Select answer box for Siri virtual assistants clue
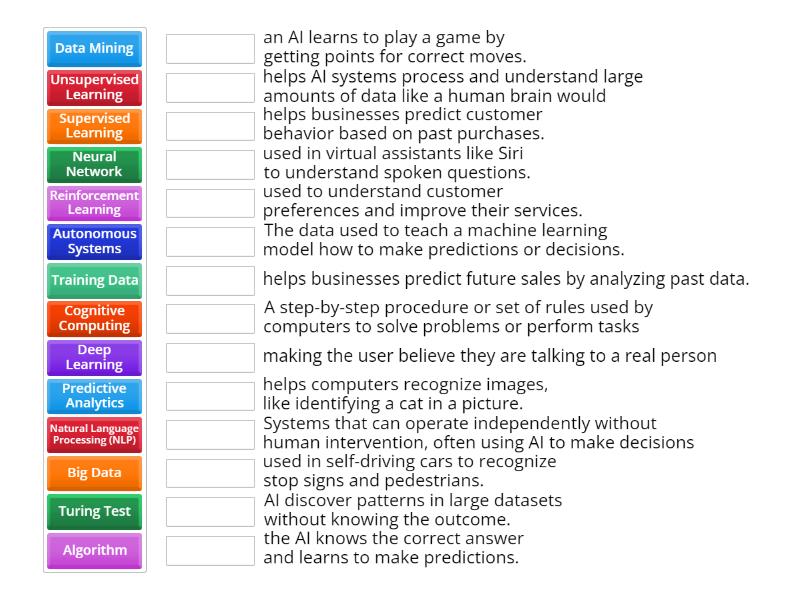 coord(210,164)
